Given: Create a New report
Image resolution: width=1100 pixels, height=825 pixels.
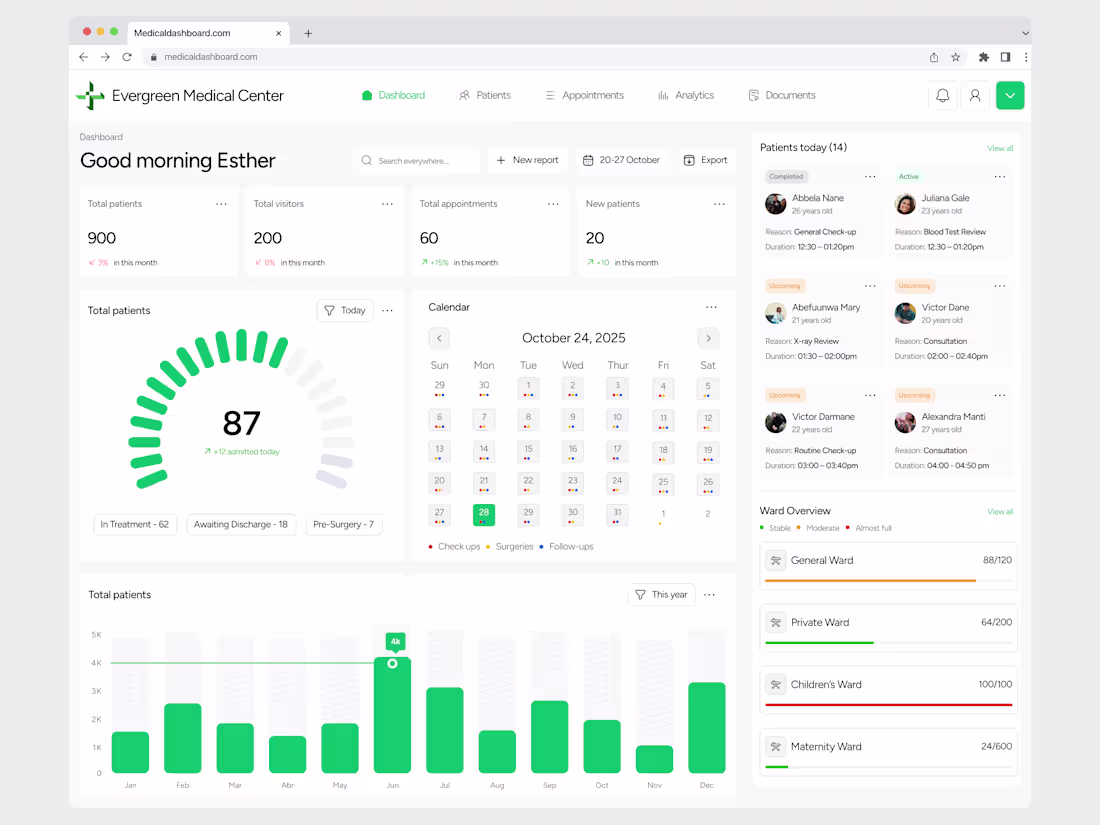Looking at the screenshot, I should tap(527, 160).
